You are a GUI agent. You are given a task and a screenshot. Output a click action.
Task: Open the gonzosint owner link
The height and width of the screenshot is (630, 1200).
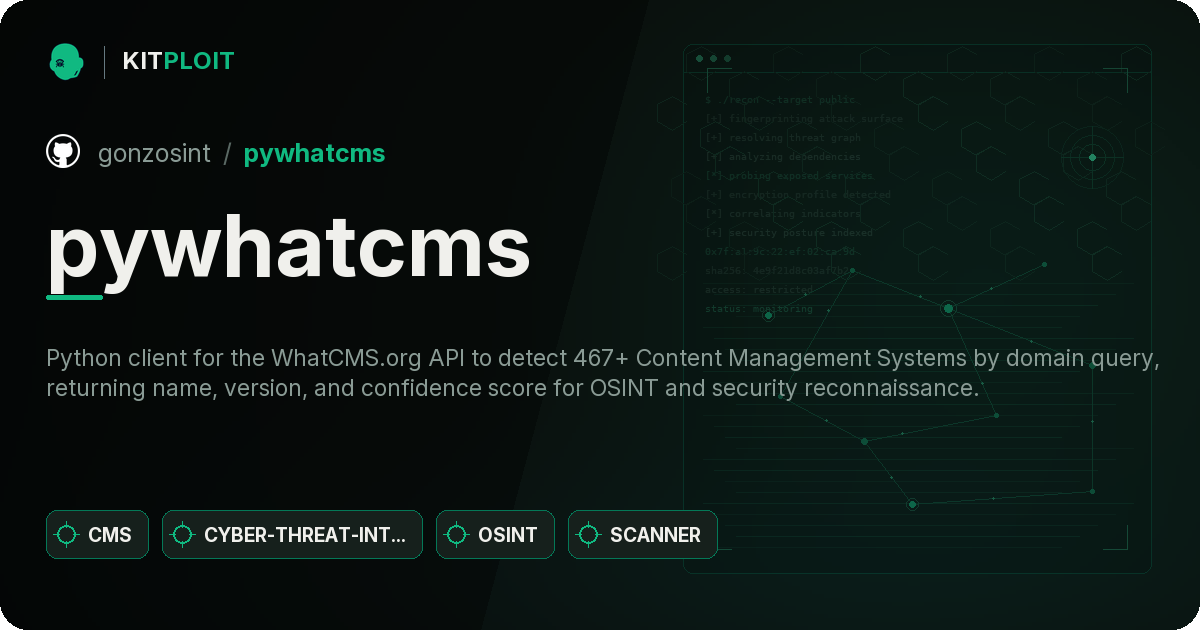(x=154, y=153)
